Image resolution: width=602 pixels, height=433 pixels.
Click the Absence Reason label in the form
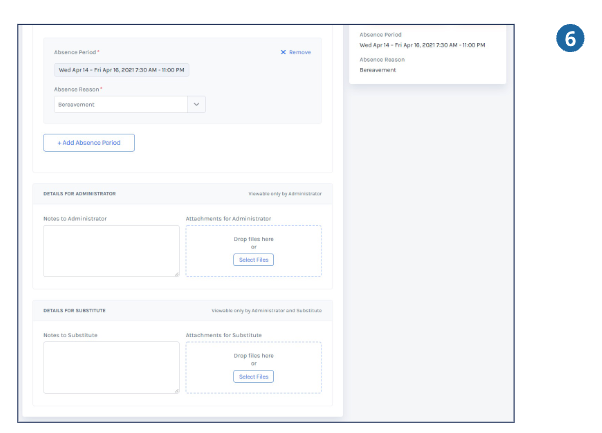pyautogui.click(x=76, y=89)
